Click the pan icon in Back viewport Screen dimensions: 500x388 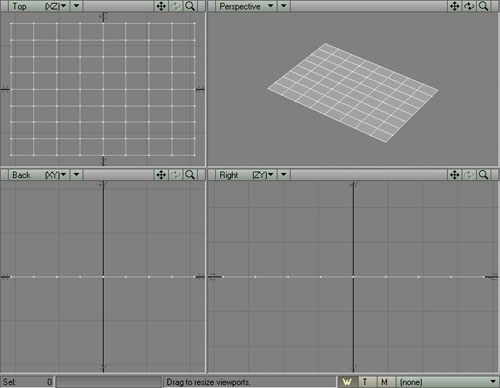pyautogui.click(x=161, y=175)
